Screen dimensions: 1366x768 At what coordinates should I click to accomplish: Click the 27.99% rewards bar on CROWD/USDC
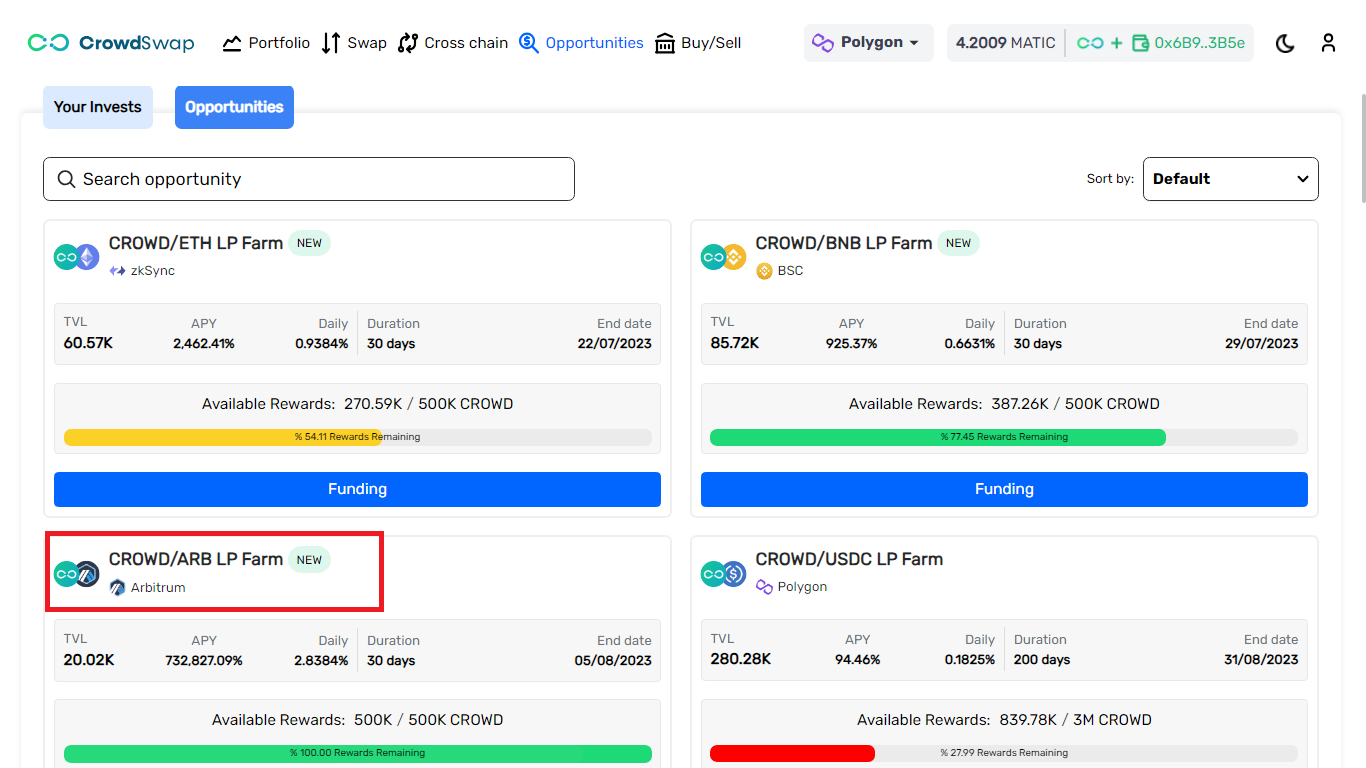click(x=1004, y=753)
